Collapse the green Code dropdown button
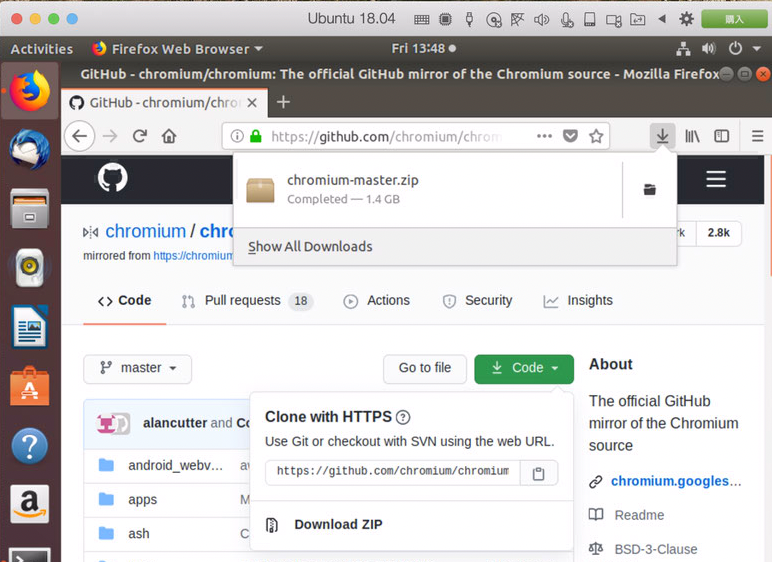This screenshot has width=772, height=562. click(524, 368)
